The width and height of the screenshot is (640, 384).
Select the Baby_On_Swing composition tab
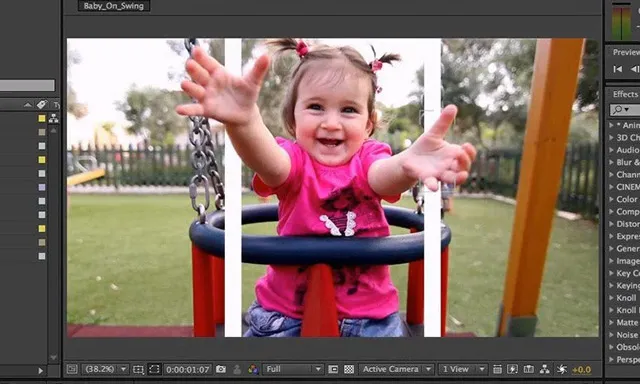[114, 6]
